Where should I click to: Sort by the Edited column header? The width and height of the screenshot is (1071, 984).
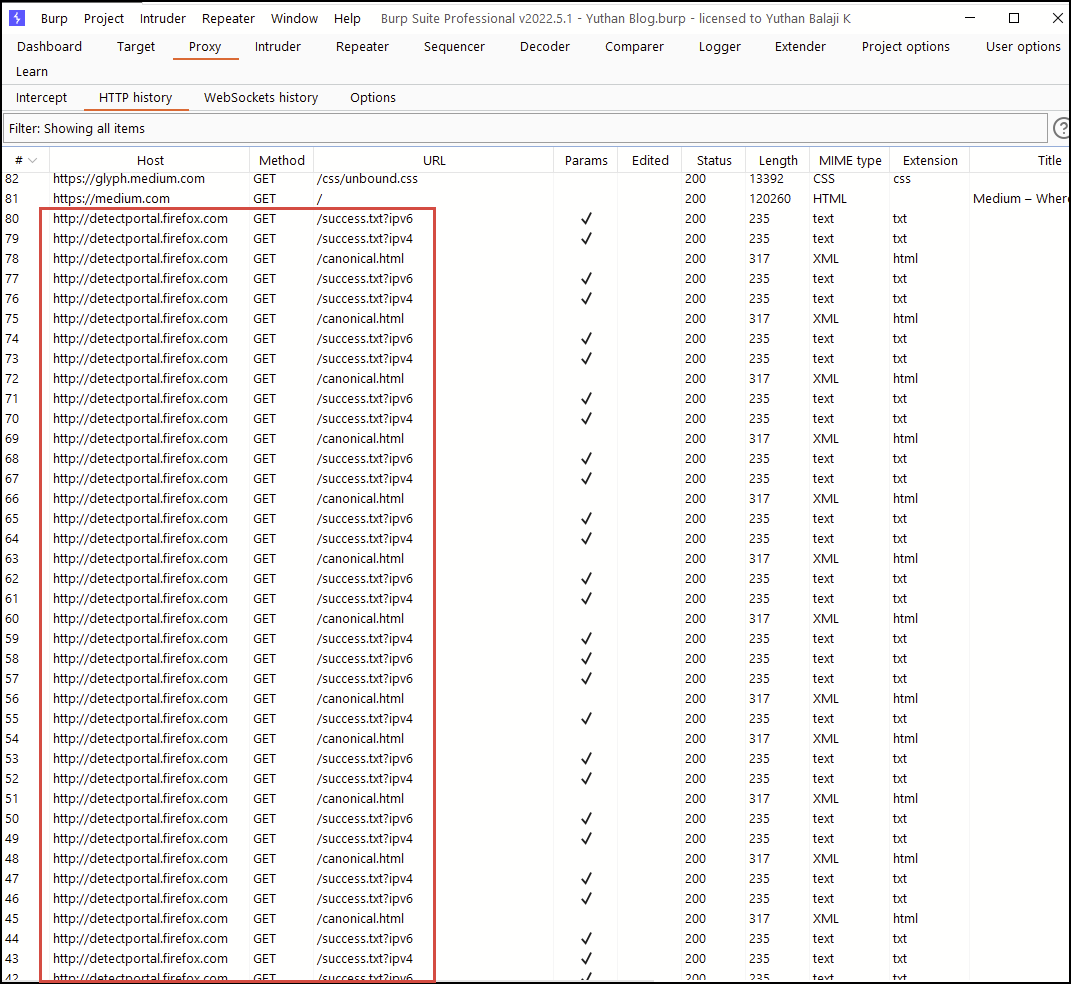tap(650, 160)
